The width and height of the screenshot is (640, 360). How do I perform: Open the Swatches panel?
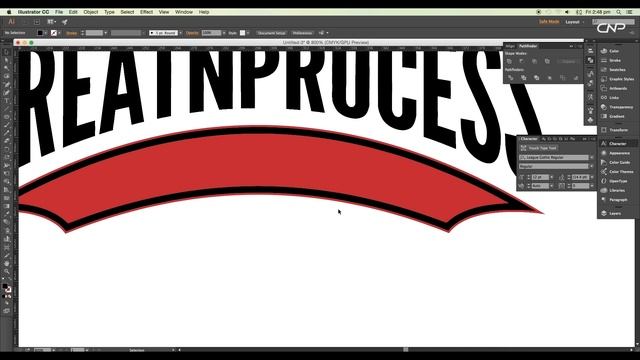[616, 70]
